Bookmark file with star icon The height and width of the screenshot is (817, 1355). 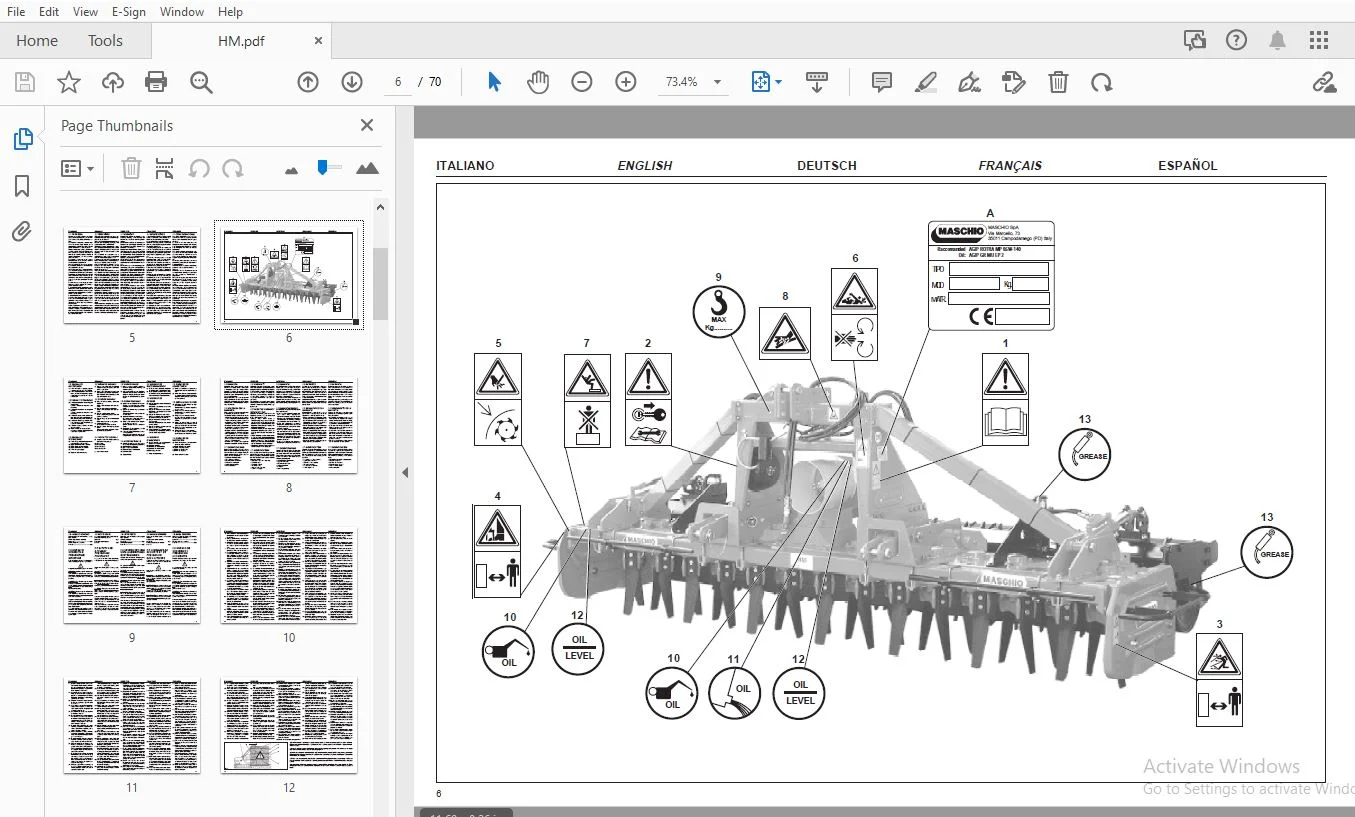(x=69, y=82)
